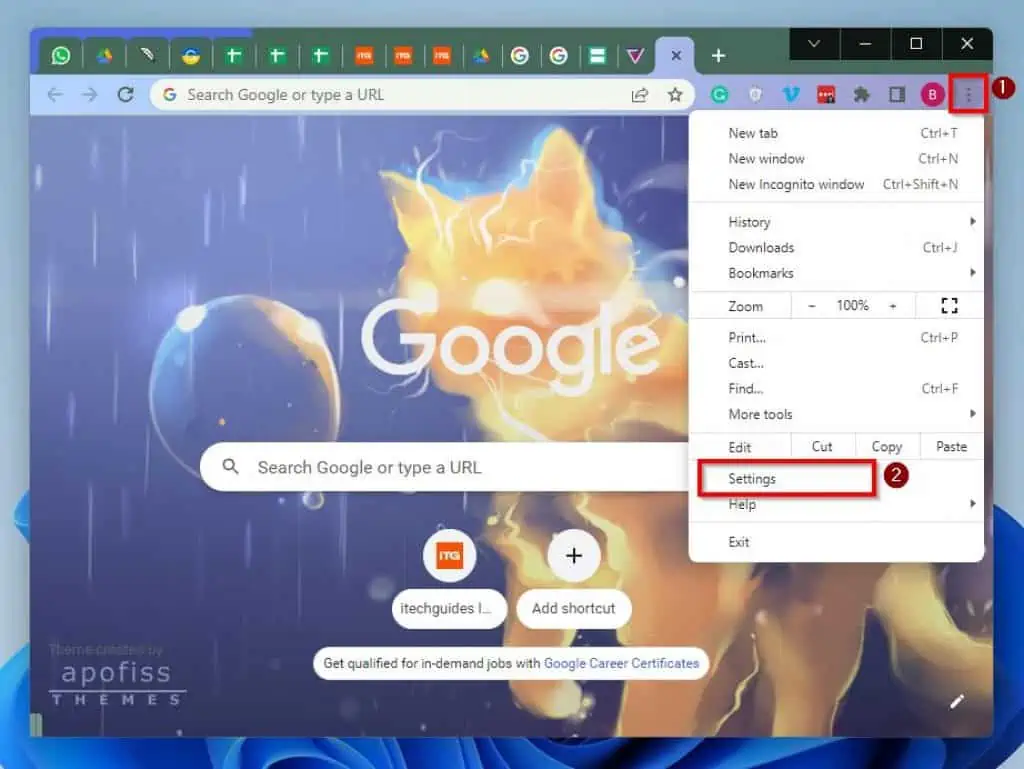Expand the Bookmarks submenu
Image resolution: width=1024 pixels, height=769 pixels.
[x=761, y=273]
